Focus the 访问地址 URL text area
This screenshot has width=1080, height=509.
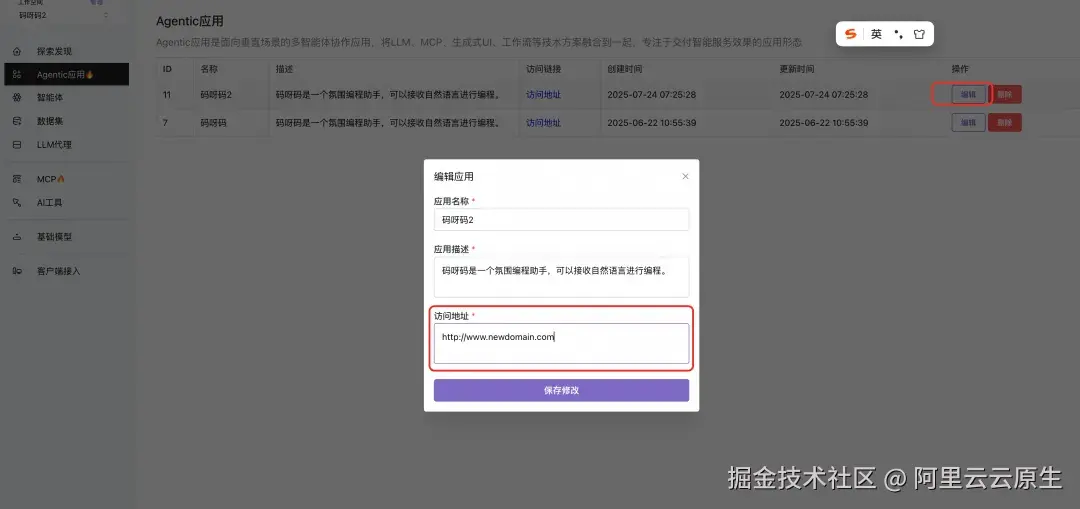point(561,344)
